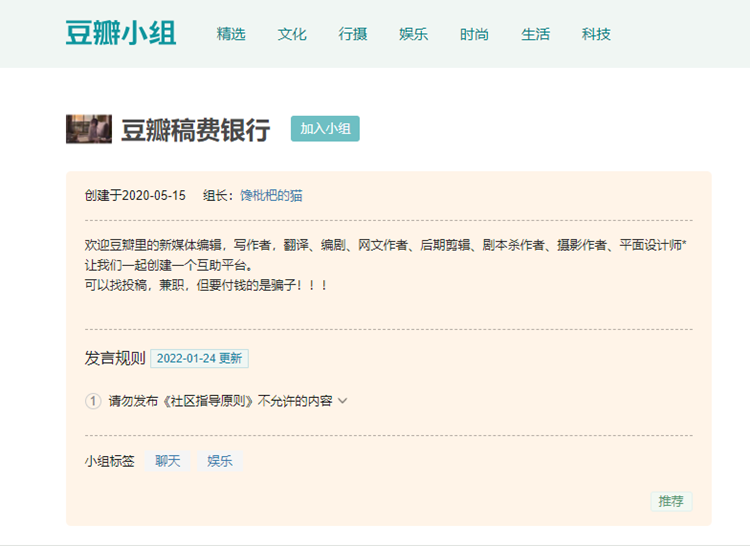Select the 时尚 navigation item
Screen dimensions: 750x546
(x=474, y=34)
